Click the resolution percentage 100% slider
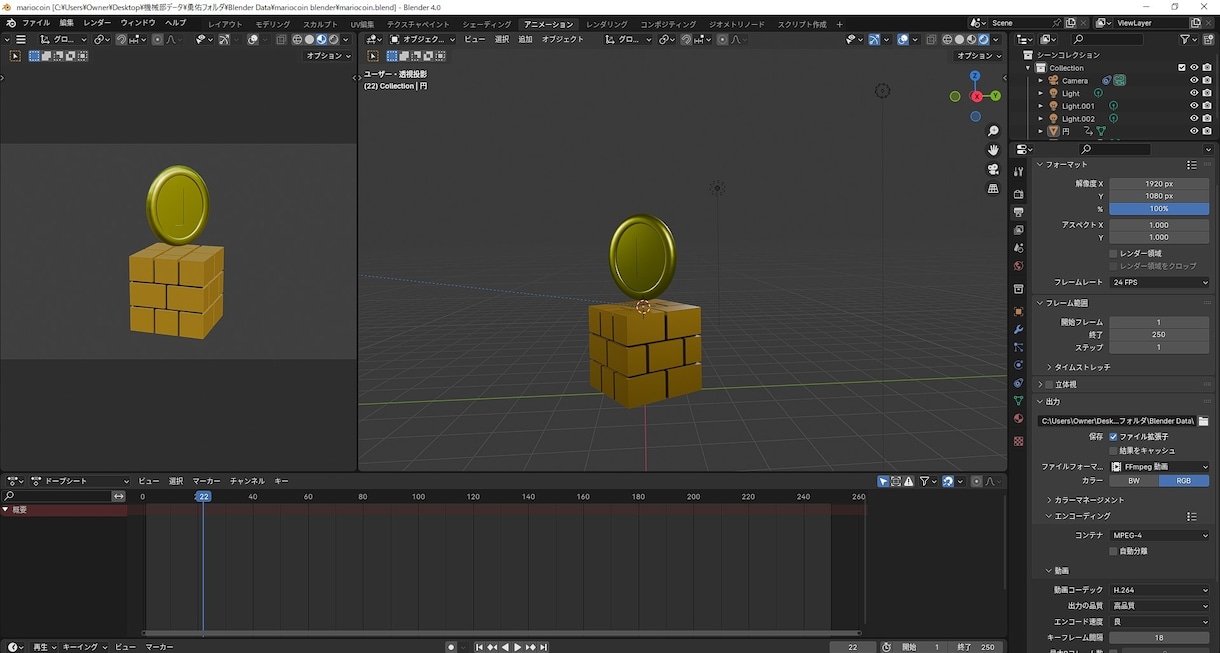This screenshot has width=1220, height=653. tap(1159, 209)
